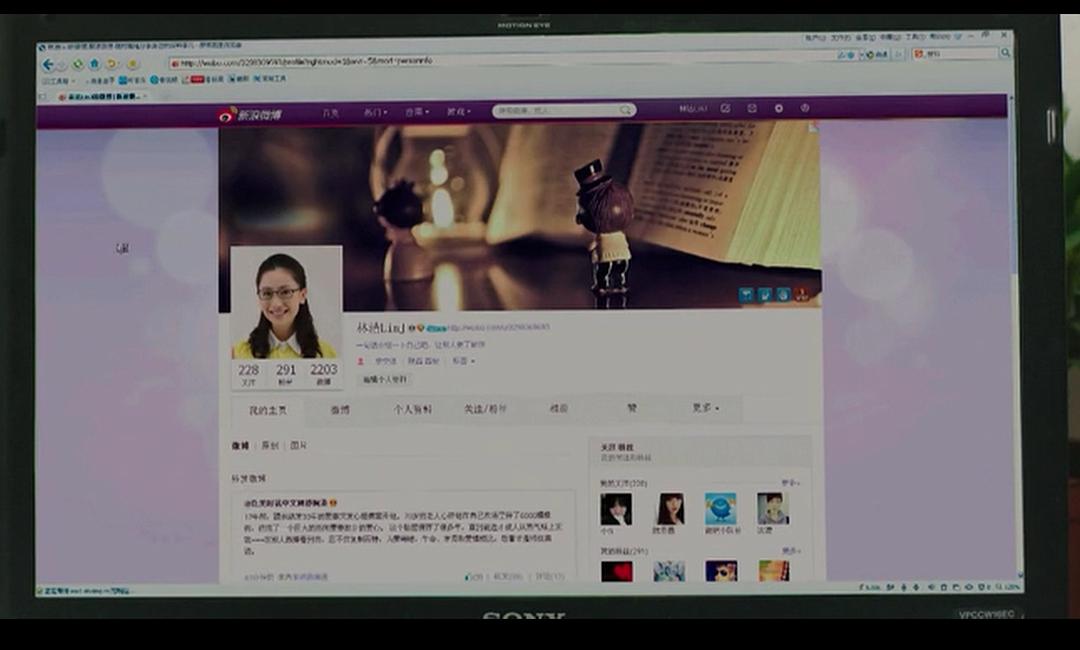Select the 原创 filter
Viewport: 1080px width, 650px height.
coord(270,445)
